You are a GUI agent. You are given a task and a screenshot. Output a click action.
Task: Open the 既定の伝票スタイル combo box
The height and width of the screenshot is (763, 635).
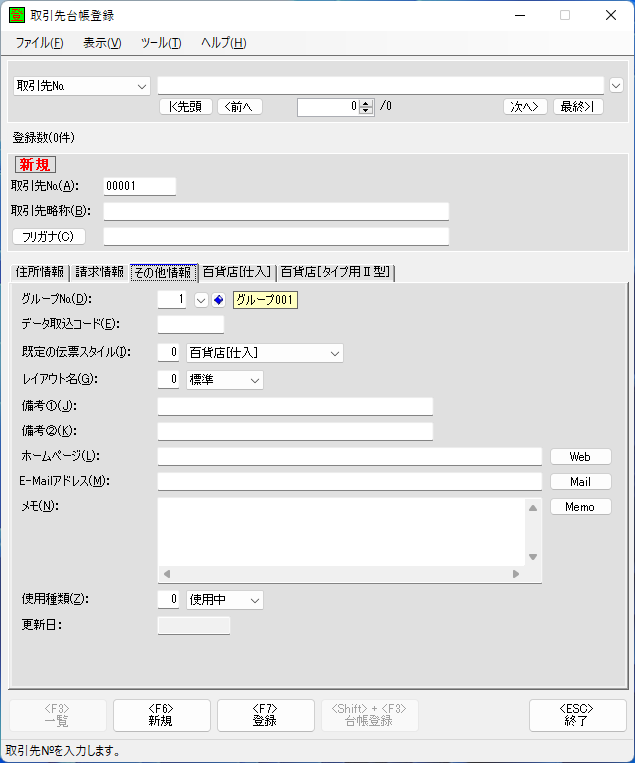pos(265,353)
